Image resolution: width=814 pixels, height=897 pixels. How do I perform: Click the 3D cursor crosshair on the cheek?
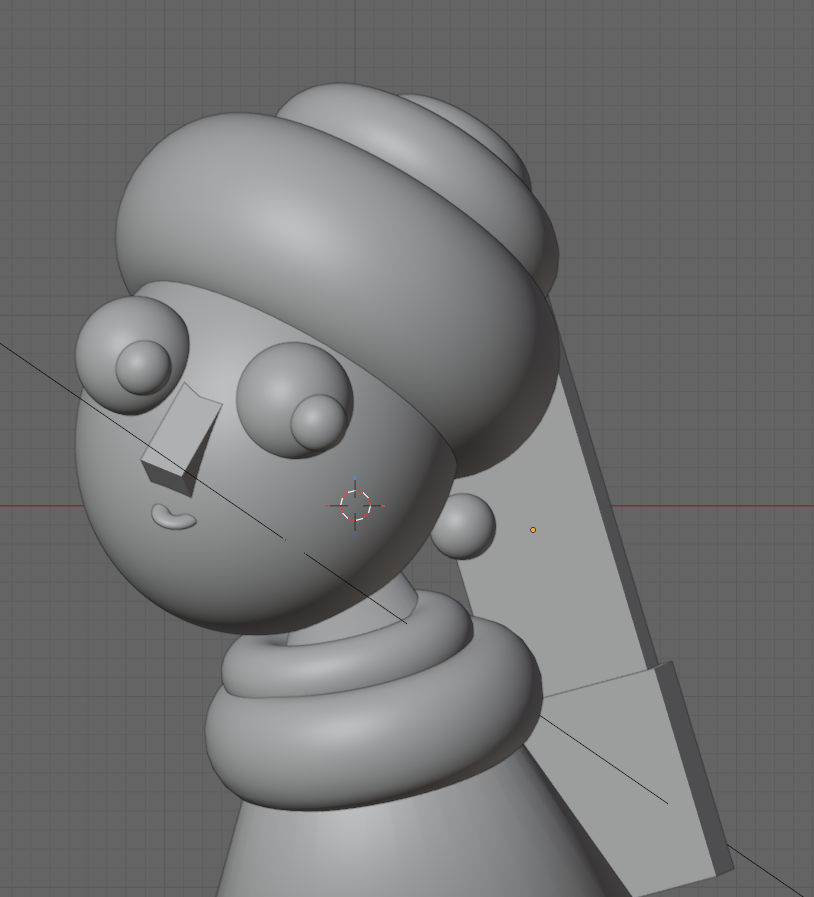[x=355, y=506]
